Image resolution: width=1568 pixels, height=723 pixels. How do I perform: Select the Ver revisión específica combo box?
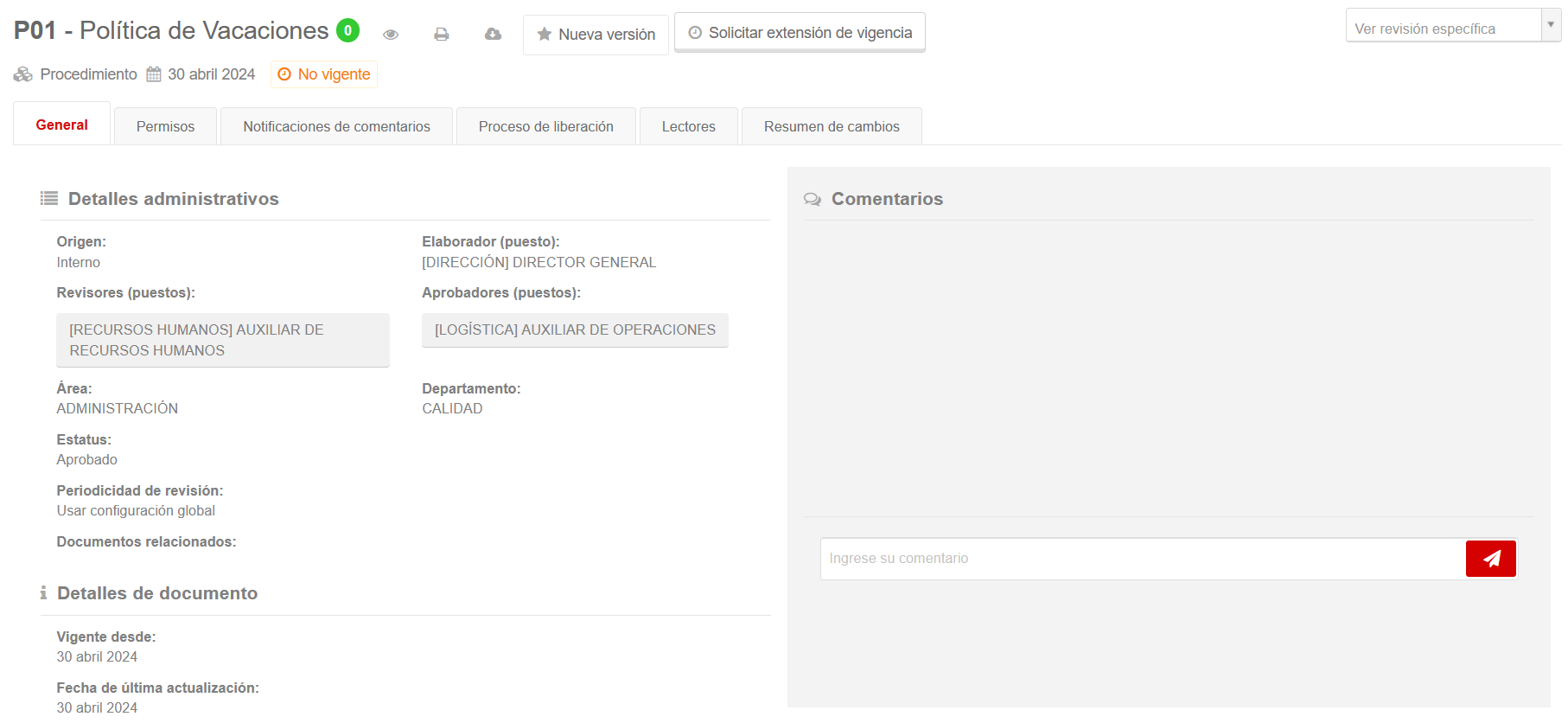point(1443,29)
